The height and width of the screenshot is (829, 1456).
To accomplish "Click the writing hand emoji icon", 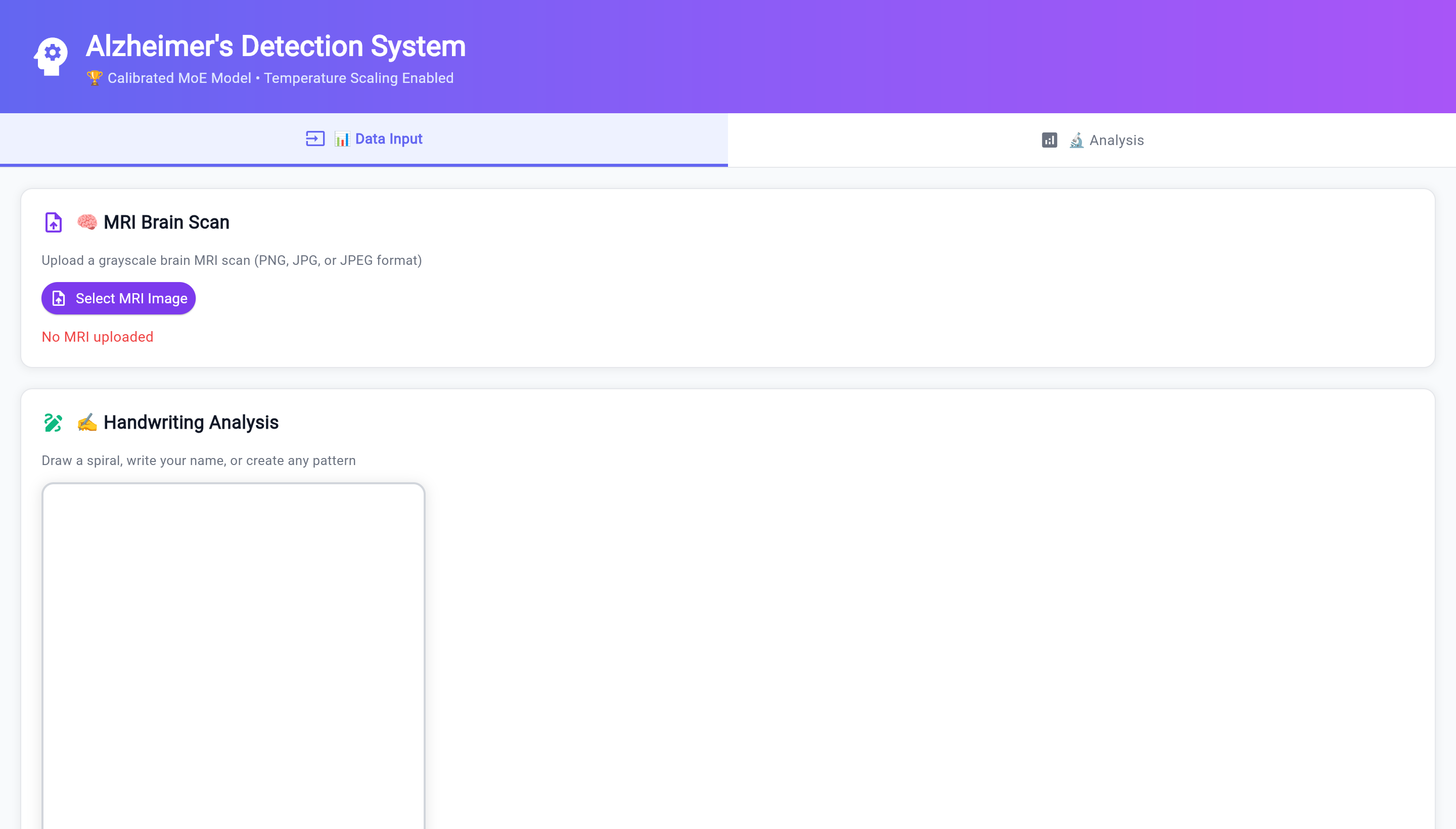I will tap(87, 423).
